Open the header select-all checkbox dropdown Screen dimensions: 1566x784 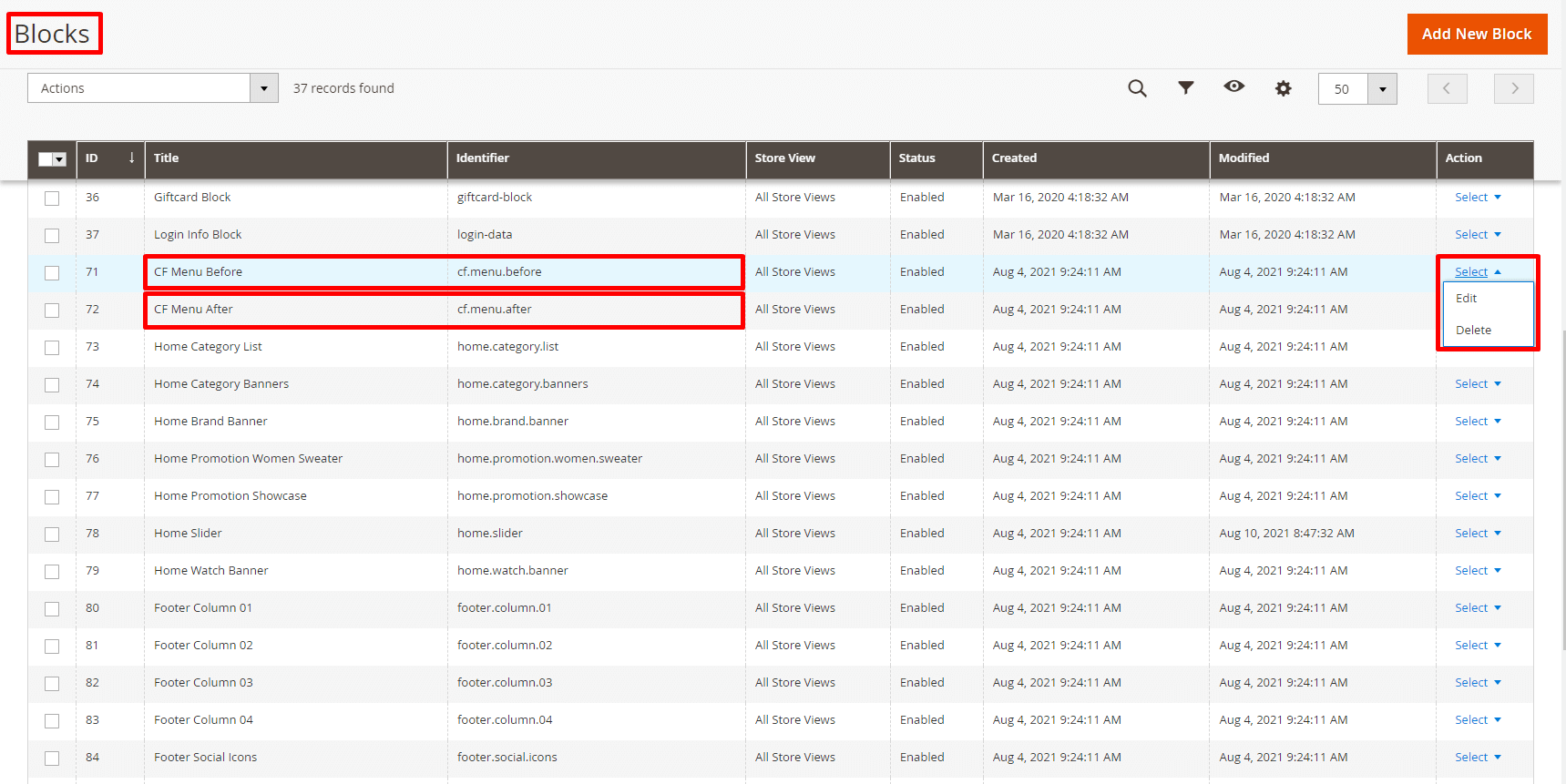click(x=60, y=159)
